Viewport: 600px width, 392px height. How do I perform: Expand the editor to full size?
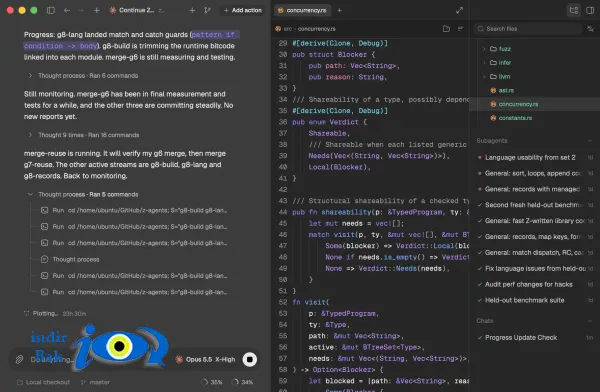pos(460,10)
